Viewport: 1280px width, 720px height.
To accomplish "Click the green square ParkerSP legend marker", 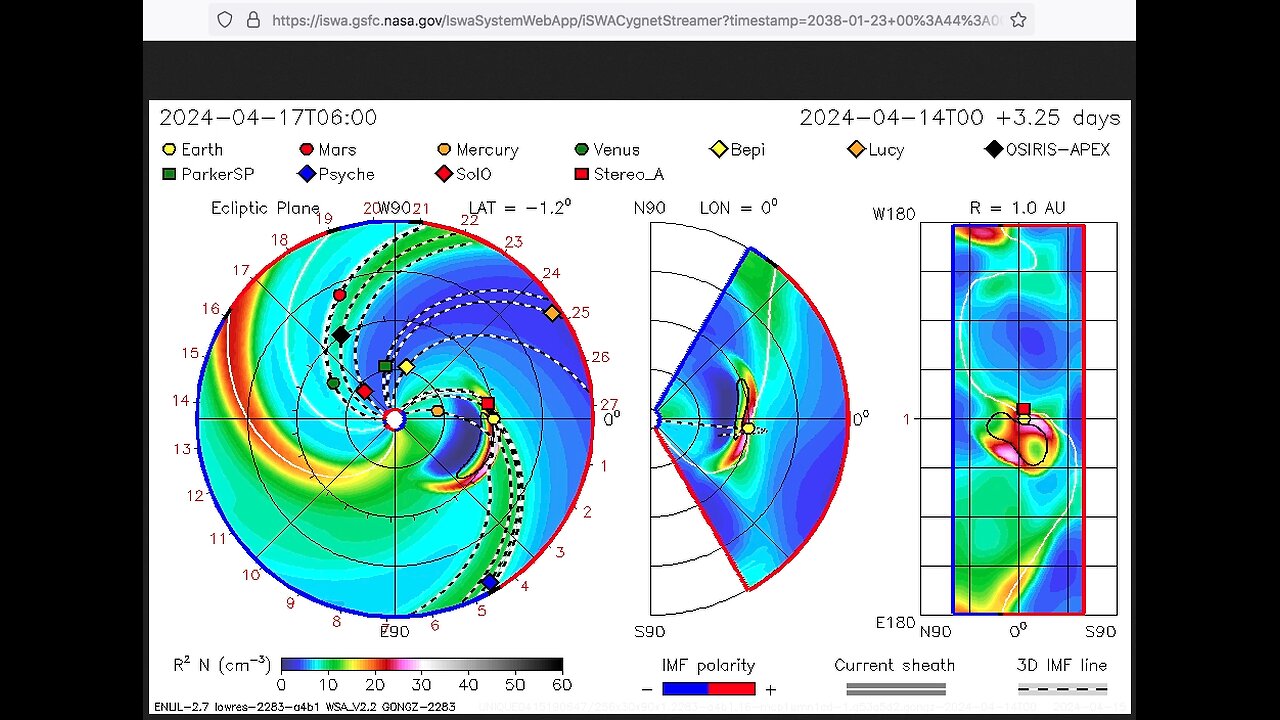I will (169, 174).
